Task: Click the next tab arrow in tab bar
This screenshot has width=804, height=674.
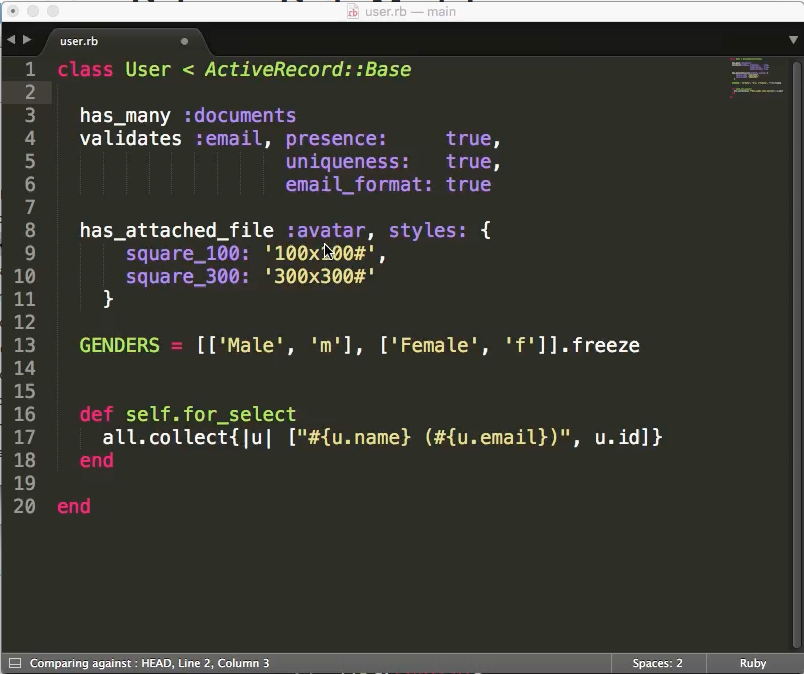Action: (x=27, y=41)
